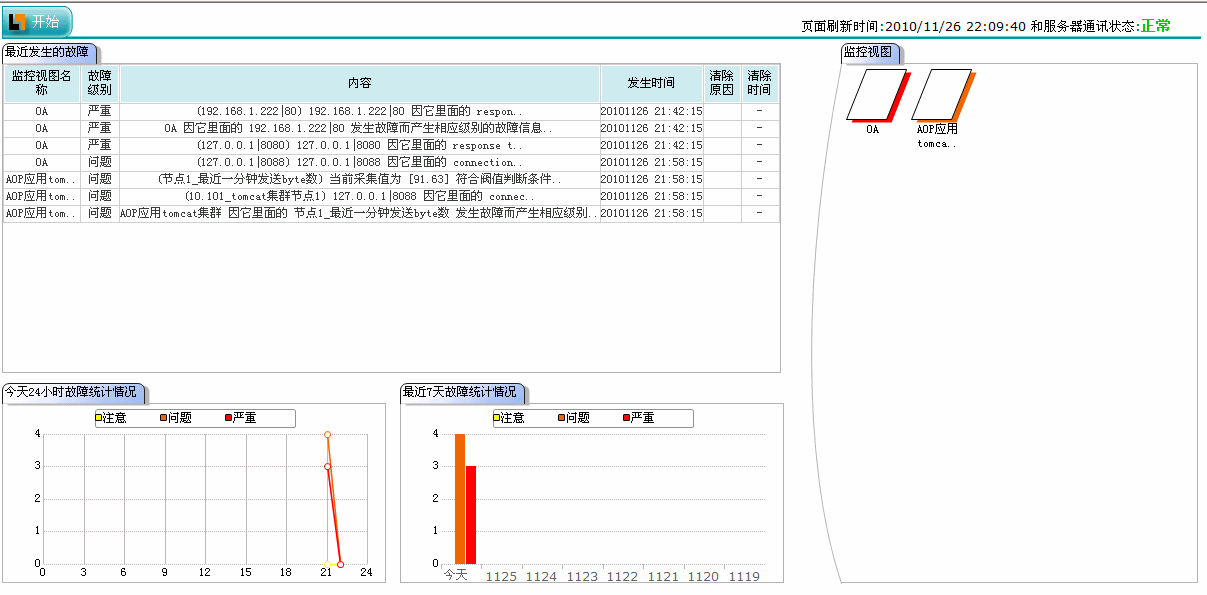
Task: Click the 严重 level cell in first row
Action: pos(100,112)
